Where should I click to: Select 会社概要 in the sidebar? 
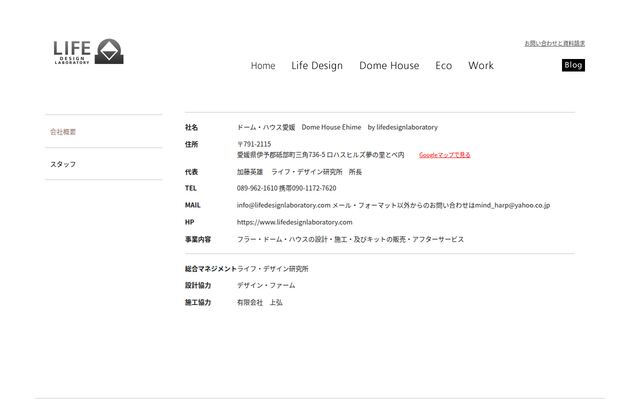pyautogui.click(x=63, y=132)
